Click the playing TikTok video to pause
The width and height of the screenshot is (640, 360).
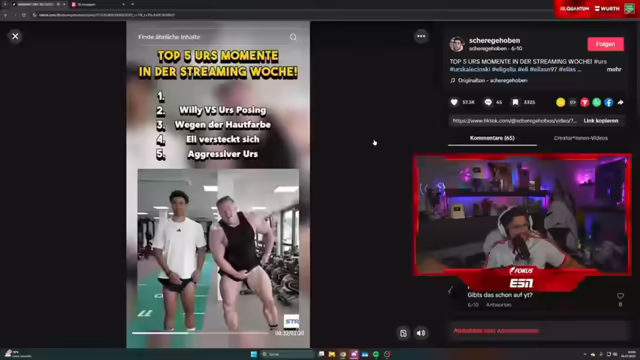[218, 184]
